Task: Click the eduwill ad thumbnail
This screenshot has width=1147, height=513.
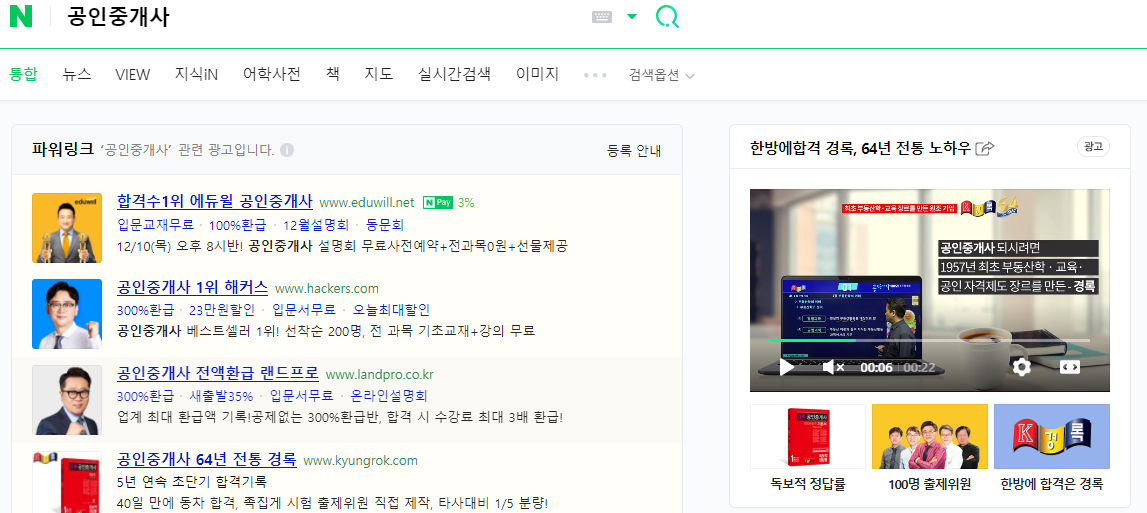Action: click(x=67, y=228)
